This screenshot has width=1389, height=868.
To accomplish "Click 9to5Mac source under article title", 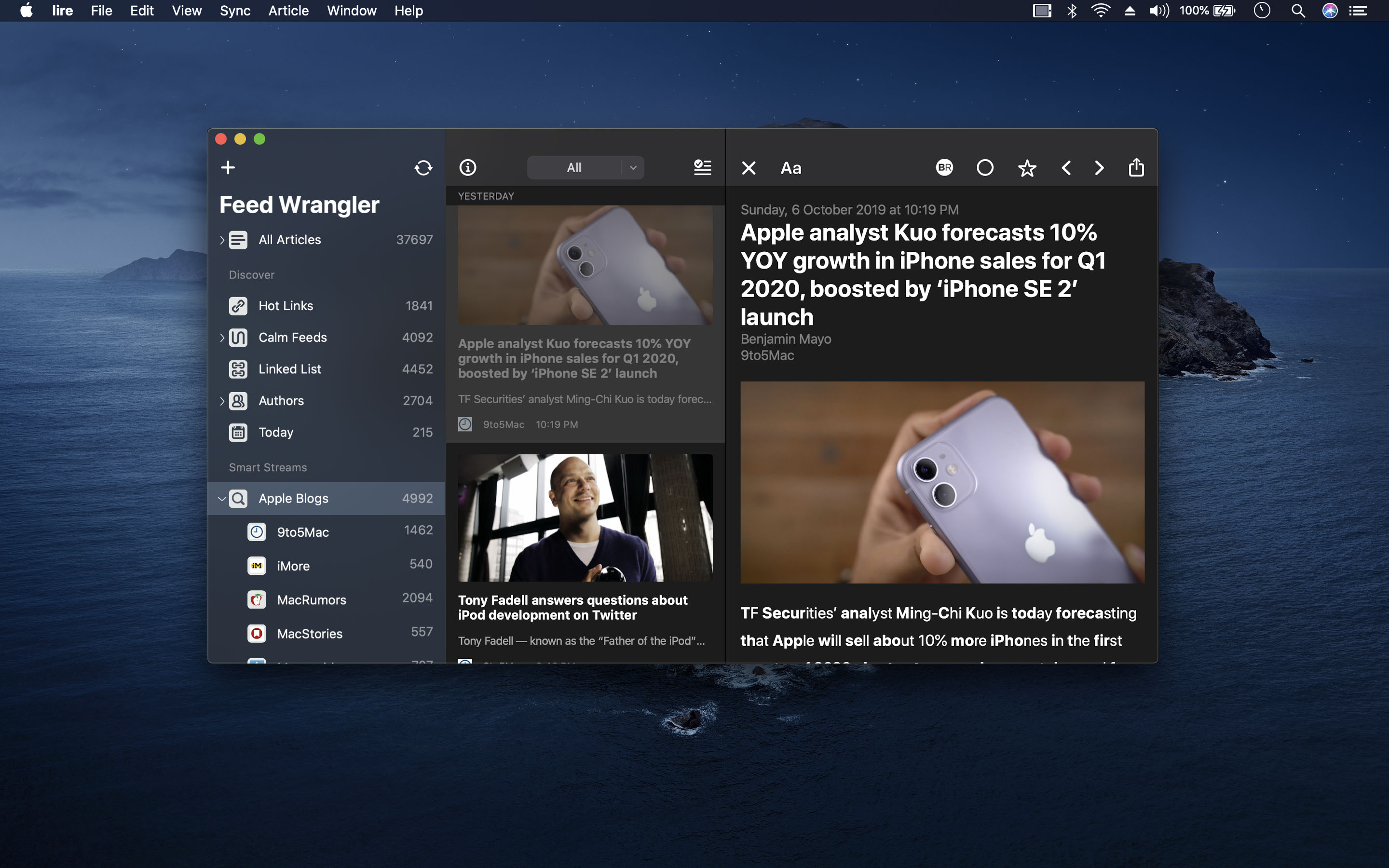I will point(767,356).
